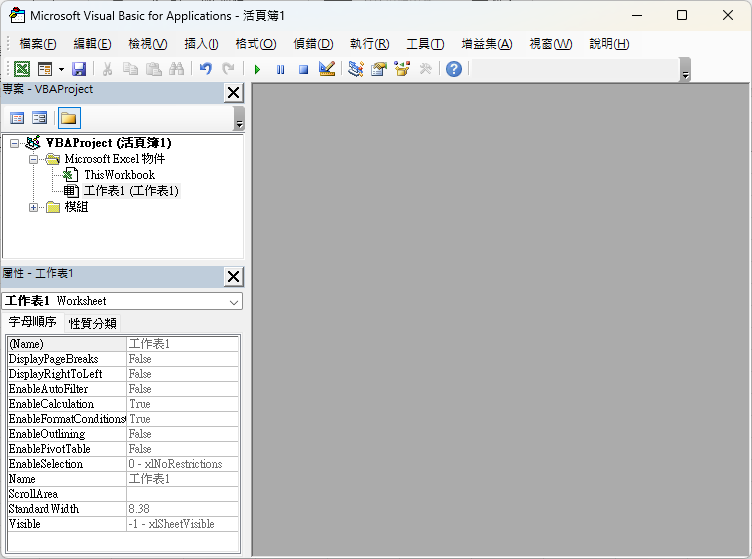This screenshot has width=752, height=559.
Task: Click the ScrollArea empty value field
Action: pos(183,494)
